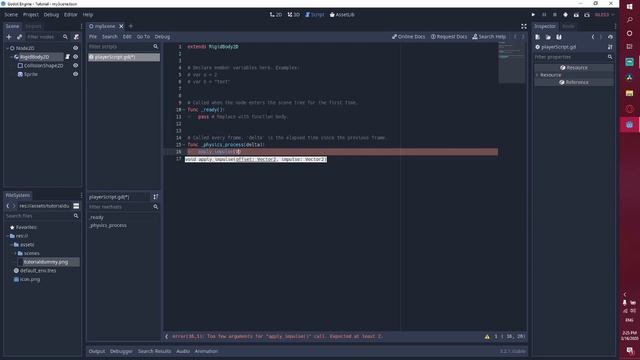Open Inspector tools next to playerScript.gd
The image size is (640, 360).
point(610,47)
